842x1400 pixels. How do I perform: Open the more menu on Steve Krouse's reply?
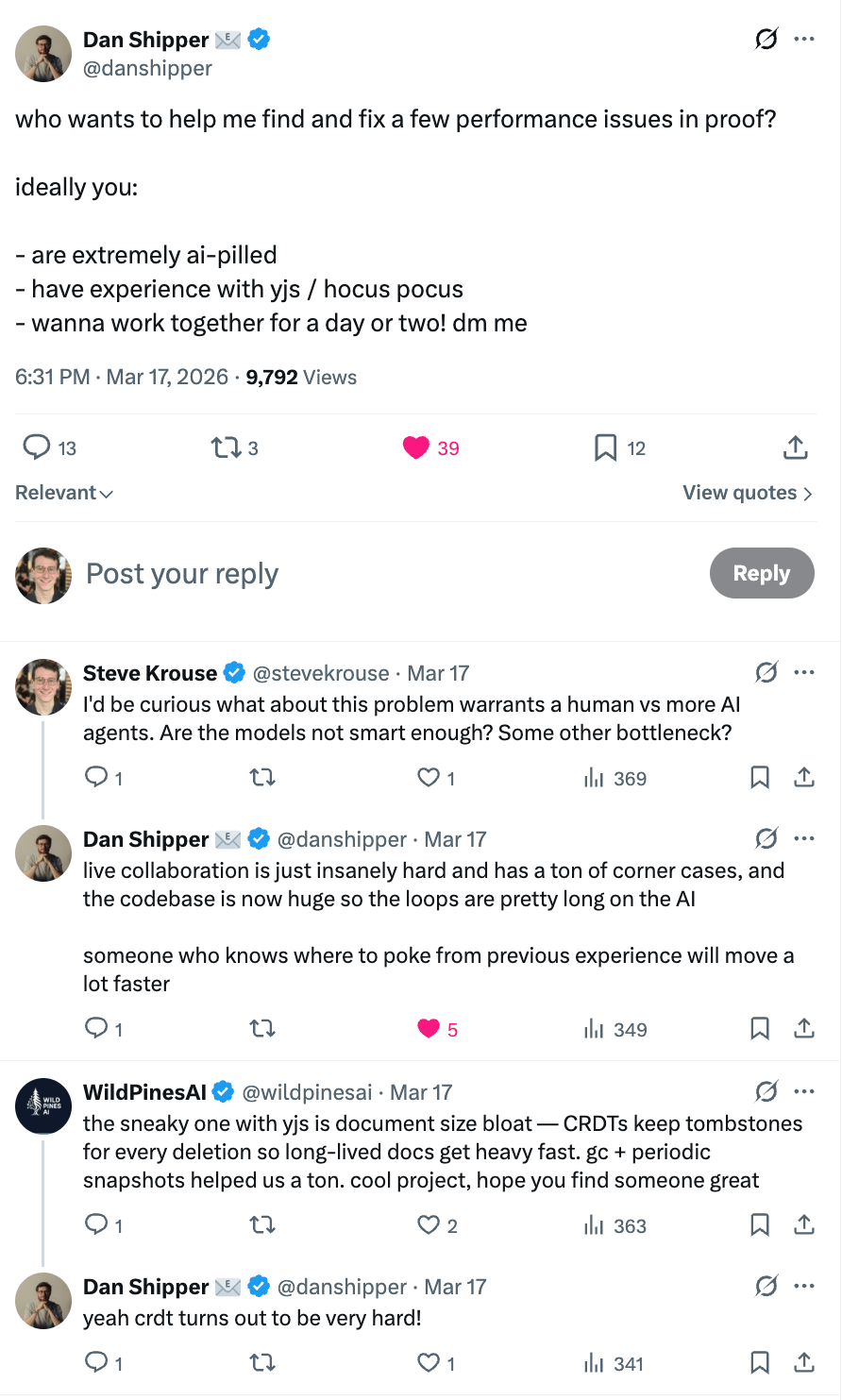(804, 672)
